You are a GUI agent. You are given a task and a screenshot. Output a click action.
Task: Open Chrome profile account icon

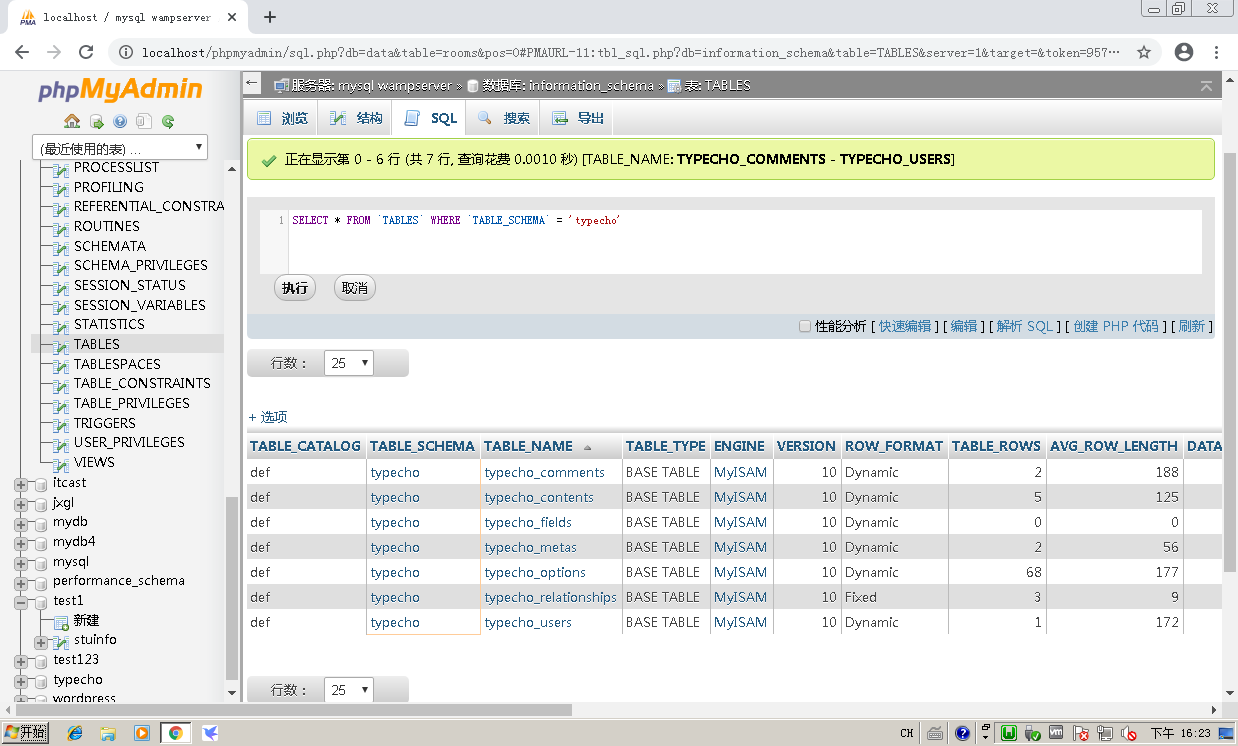point(1184,52)
